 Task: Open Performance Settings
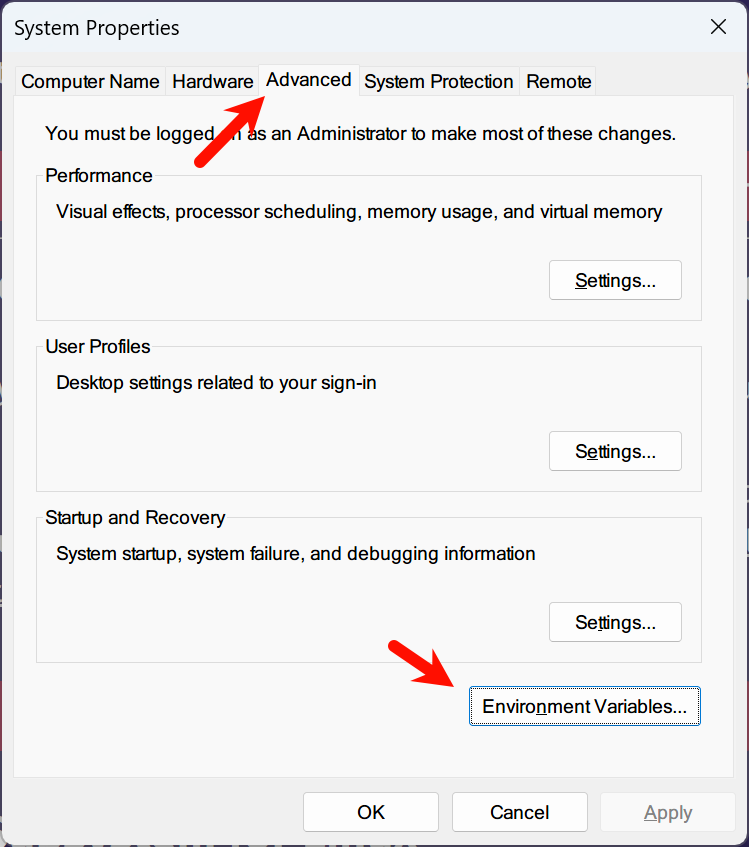[615, 281]
